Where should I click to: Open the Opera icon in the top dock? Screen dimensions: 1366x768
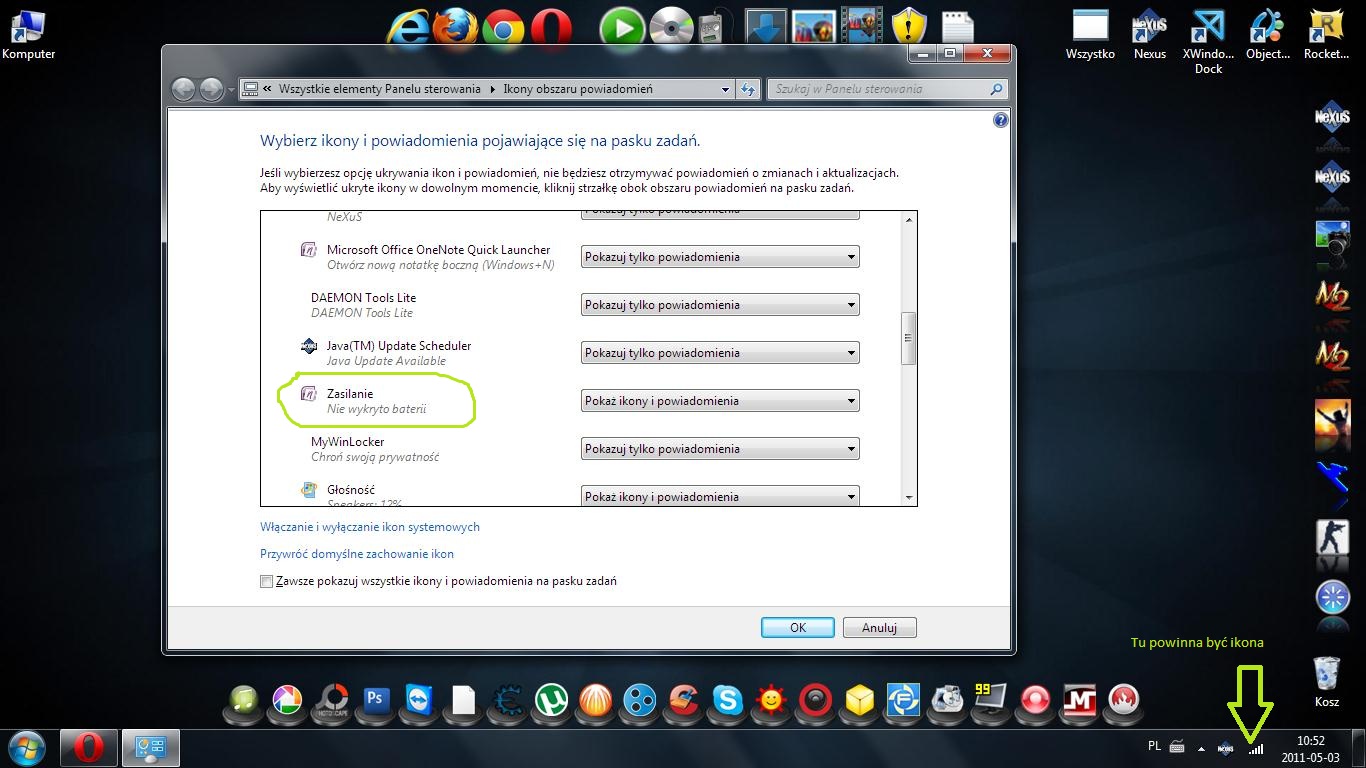551,27
